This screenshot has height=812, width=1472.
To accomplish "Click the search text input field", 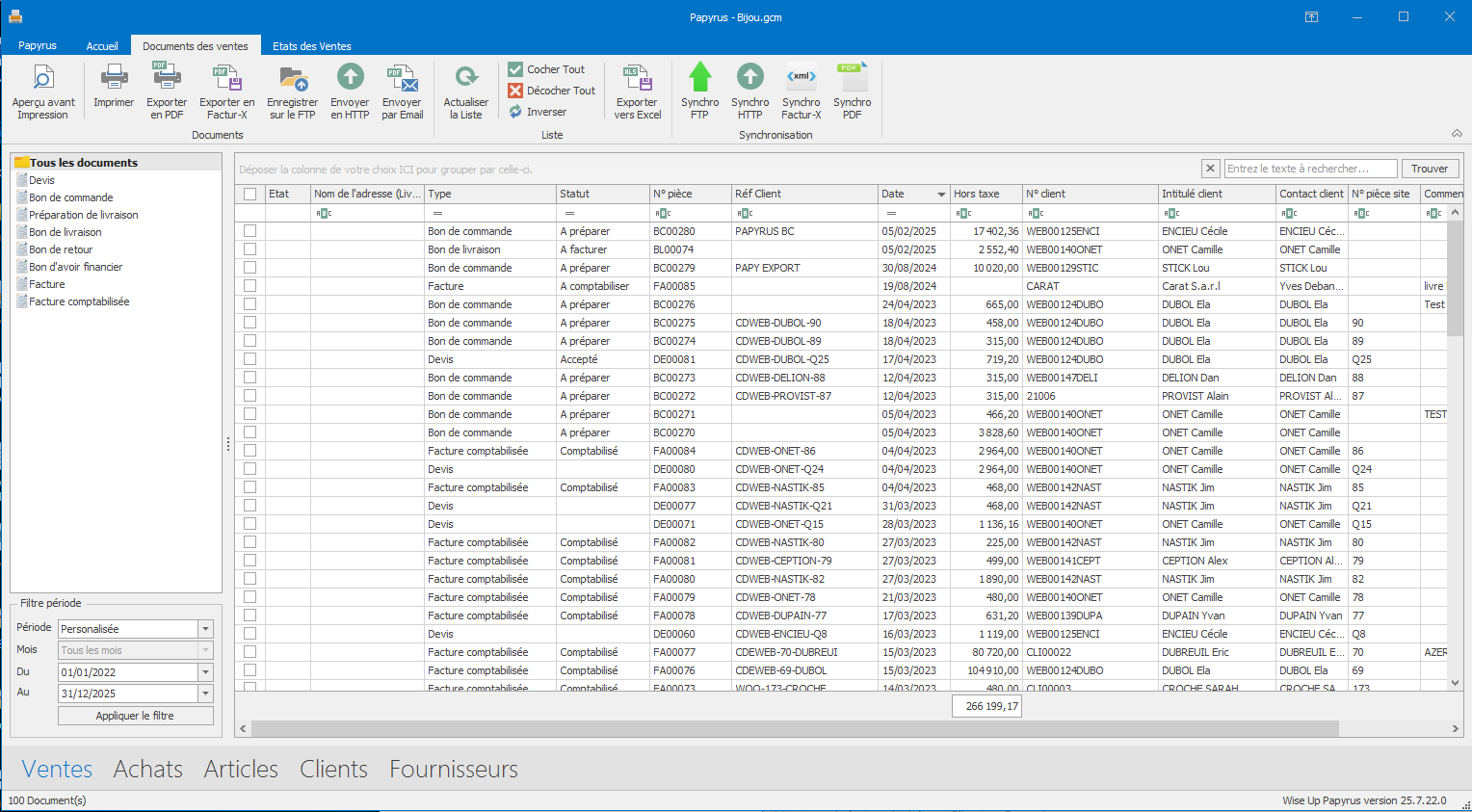I will (1309, 169).
